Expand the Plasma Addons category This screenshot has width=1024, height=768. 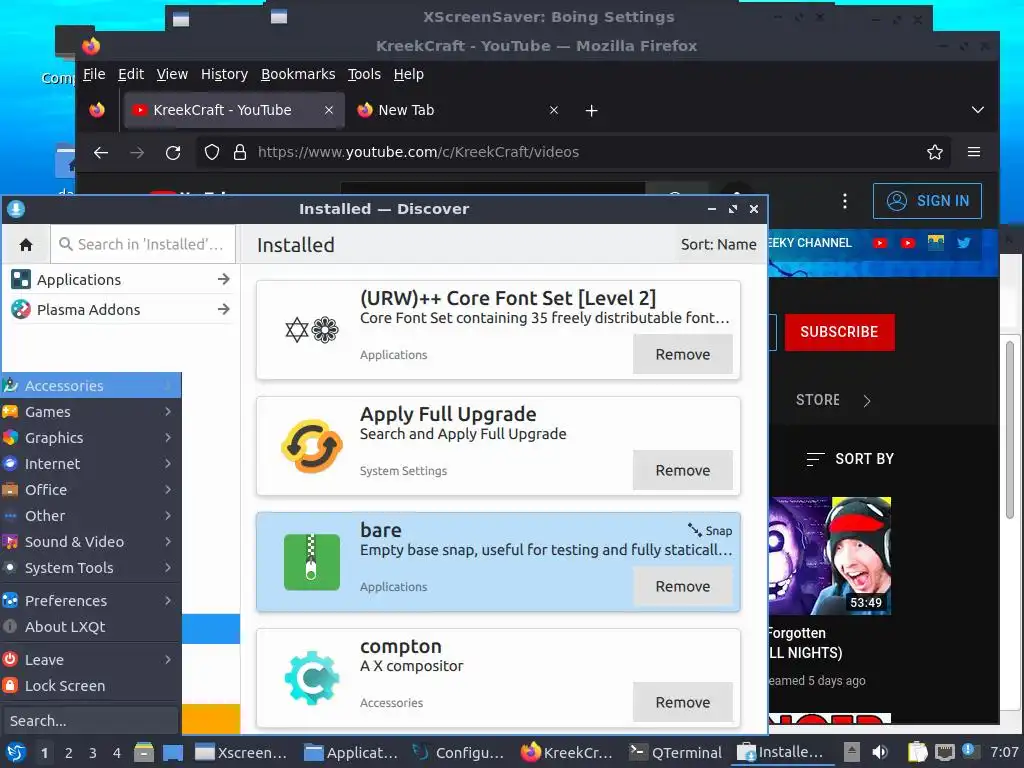121,310
